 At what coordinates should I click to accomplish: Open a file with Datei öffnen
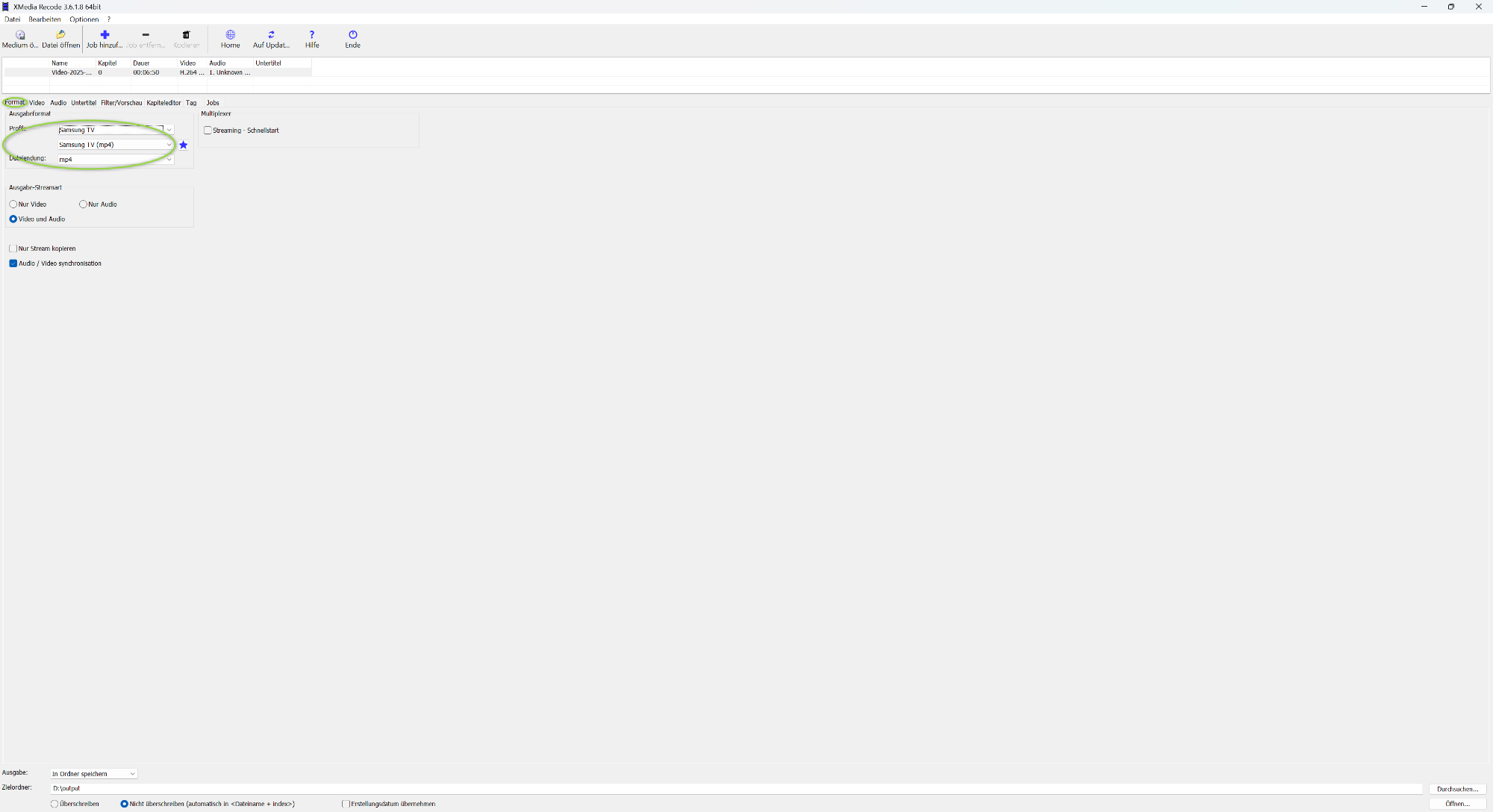pos(60,35)
